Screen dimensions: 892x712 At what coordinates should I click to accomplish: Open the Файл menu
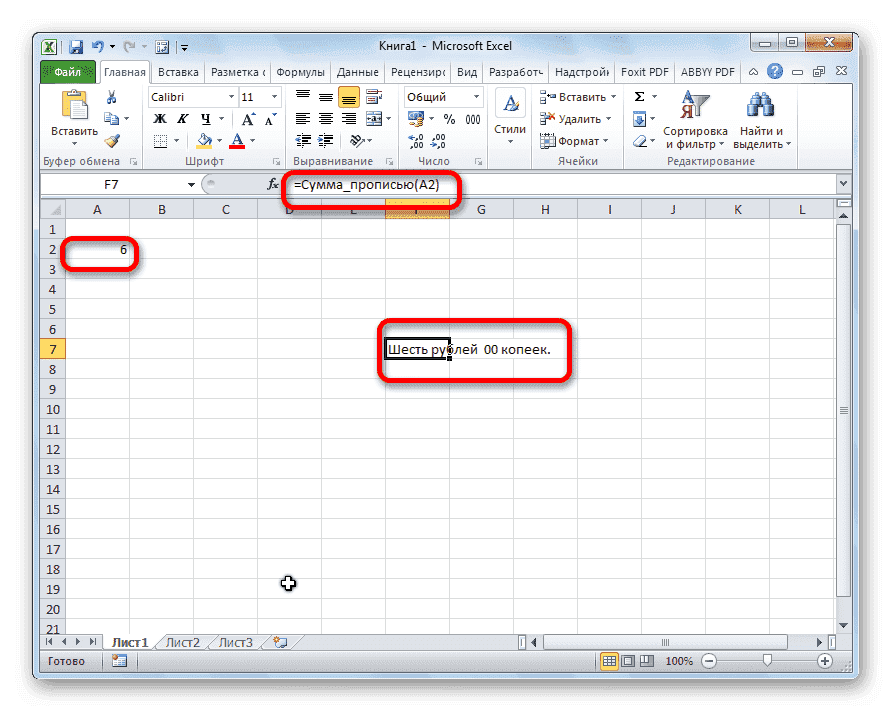pos(67,71)
